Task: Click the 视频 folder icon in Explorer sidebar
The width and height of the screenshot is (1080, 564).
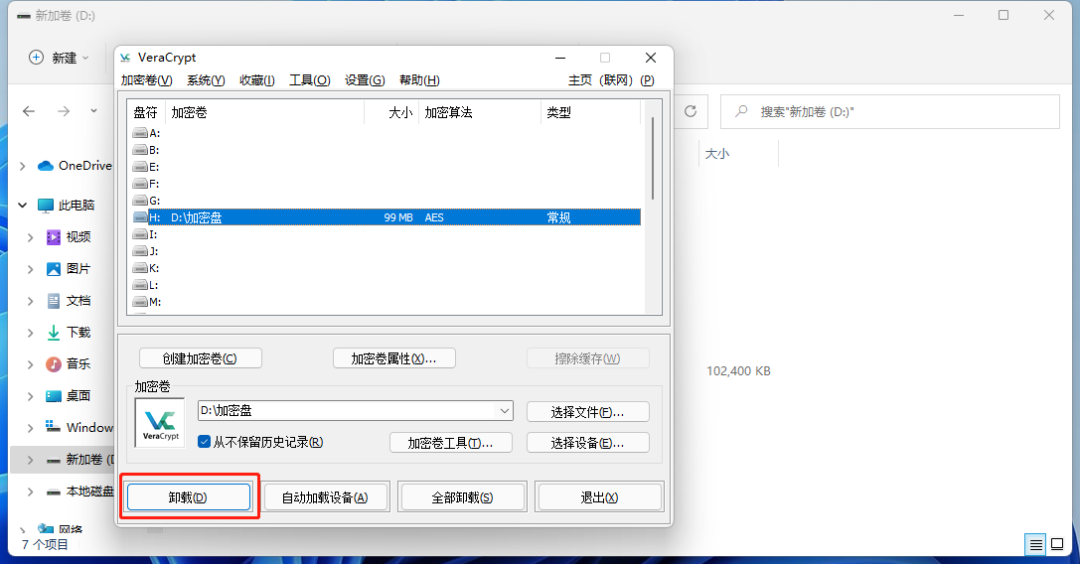Action: [53, 237]
